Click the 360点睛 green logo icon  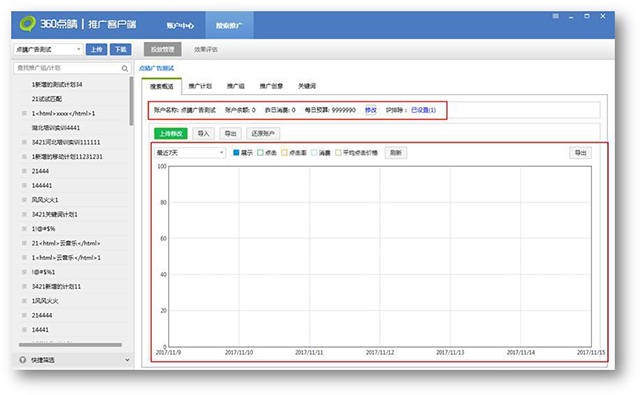tap(28, 24)
